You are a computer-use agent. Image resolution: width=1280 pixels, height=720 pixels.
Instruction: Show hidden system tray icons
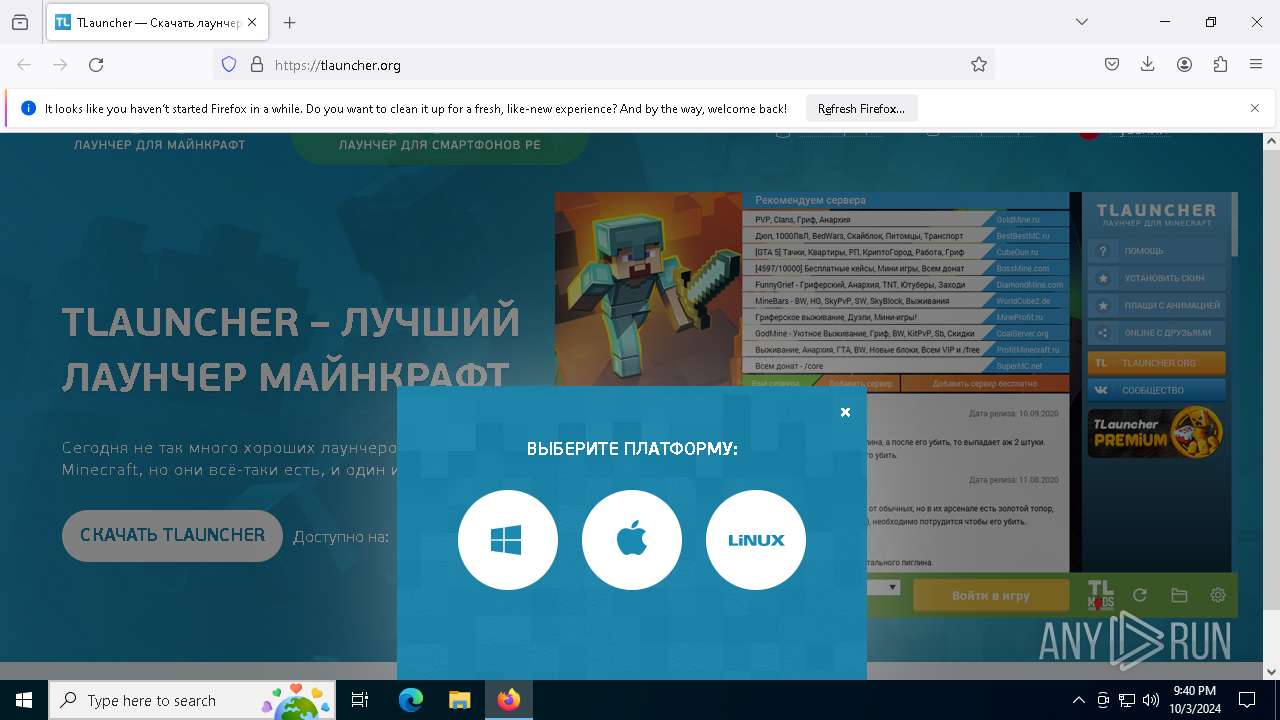[1078, 700]
